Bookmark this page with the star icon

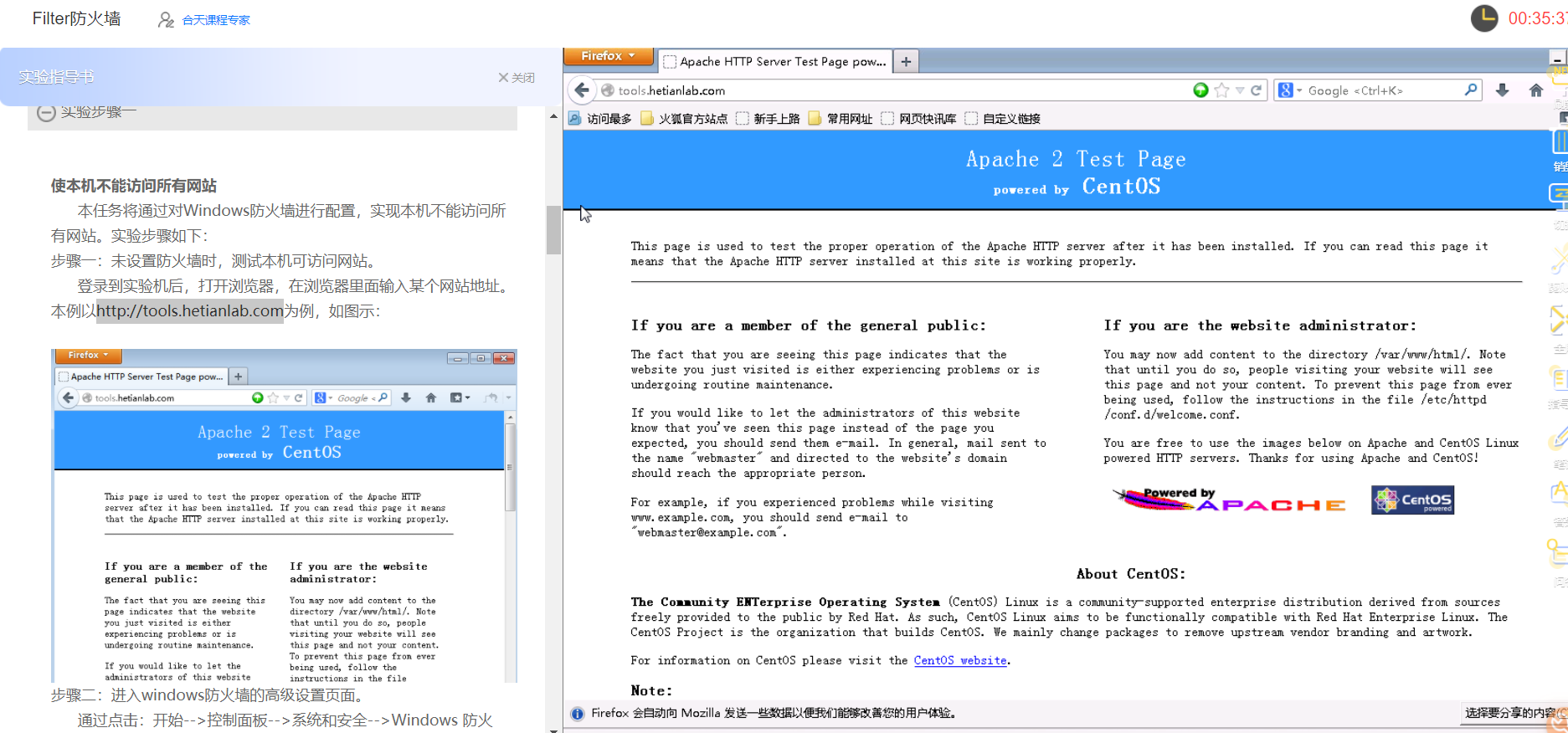point(1221,90)
